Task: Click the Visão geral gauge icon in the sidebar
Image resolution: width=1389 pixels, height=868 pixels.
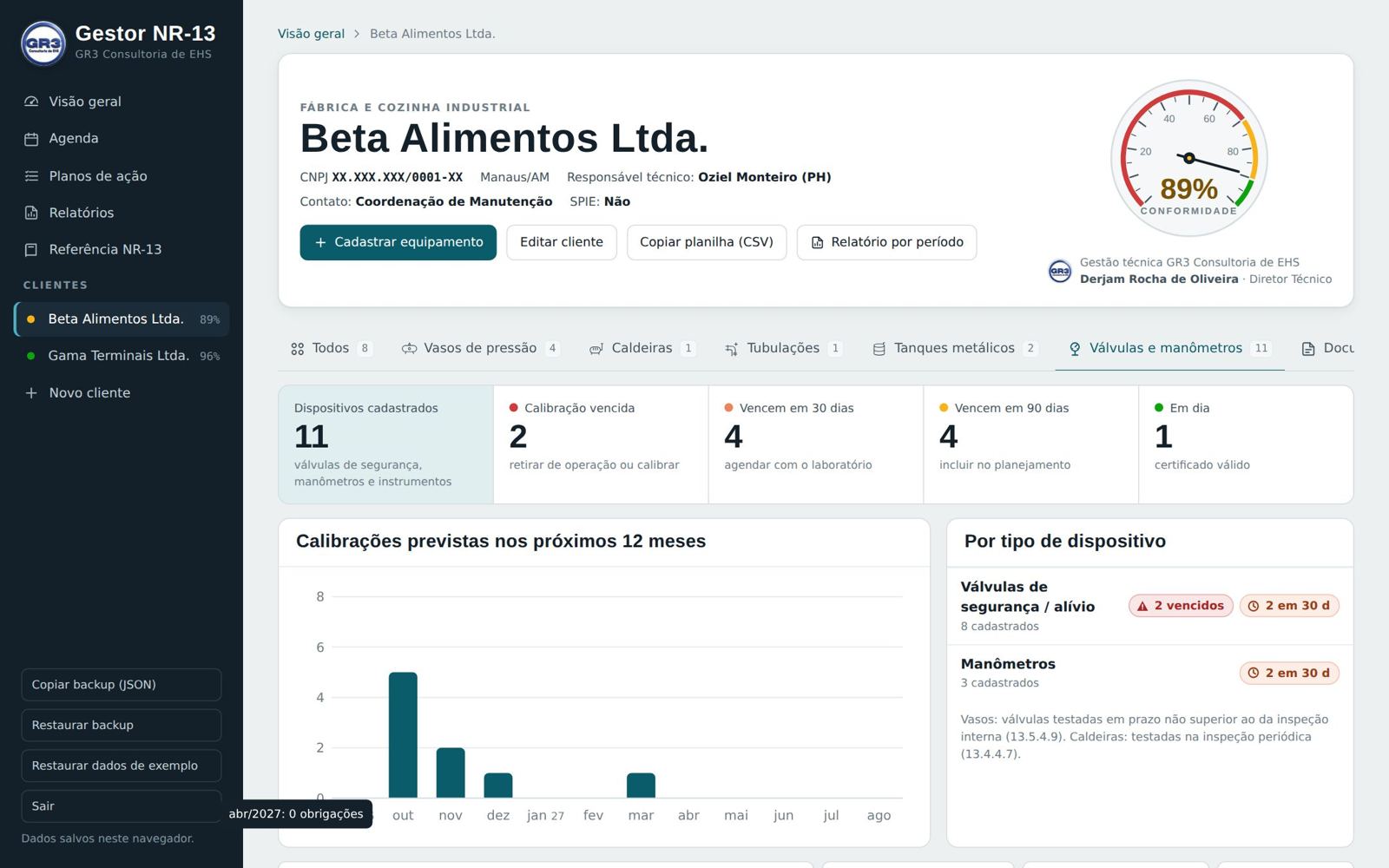Action: (x=31, y=102)
